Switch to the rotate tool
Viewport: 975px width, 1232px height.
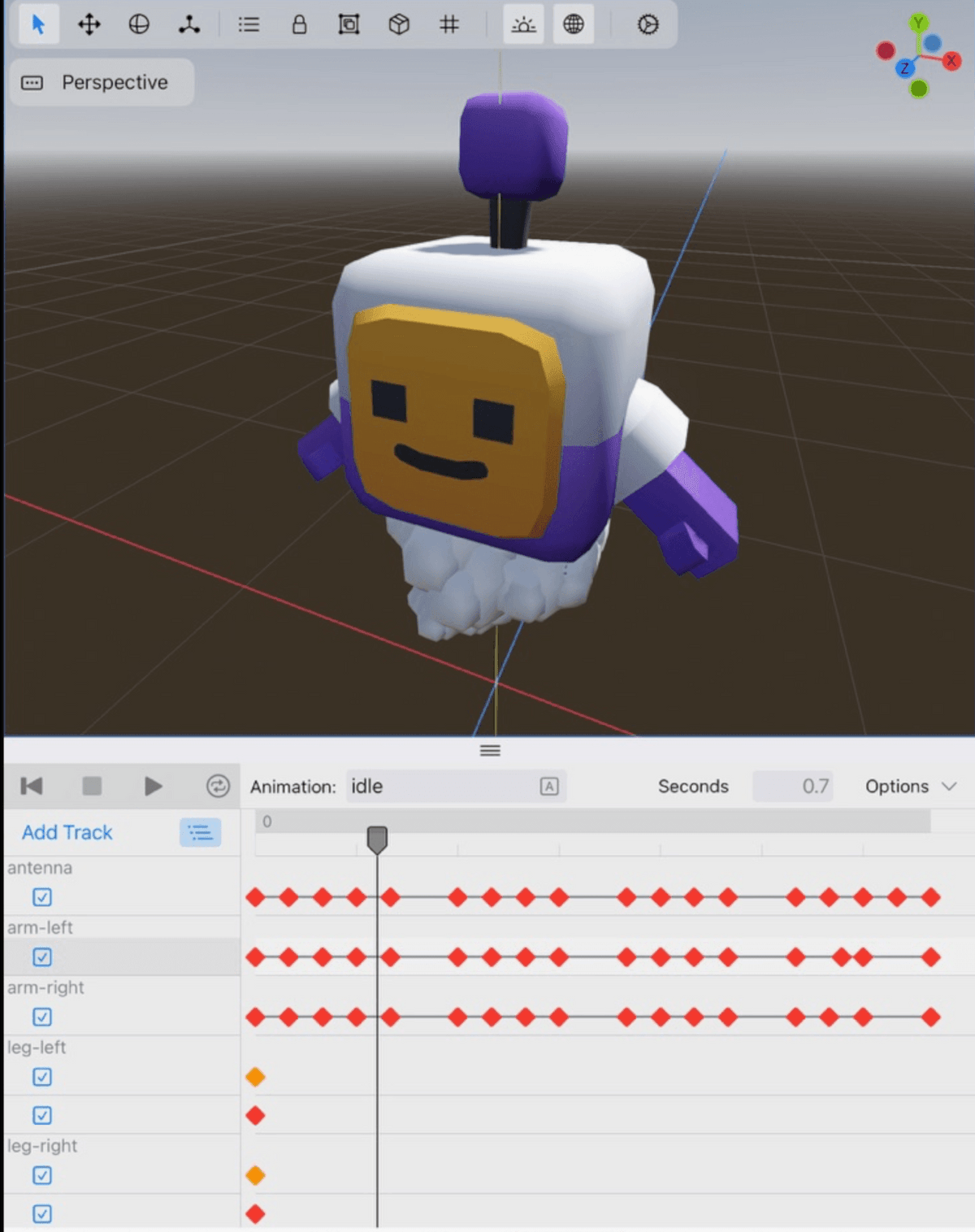point(138,24)
